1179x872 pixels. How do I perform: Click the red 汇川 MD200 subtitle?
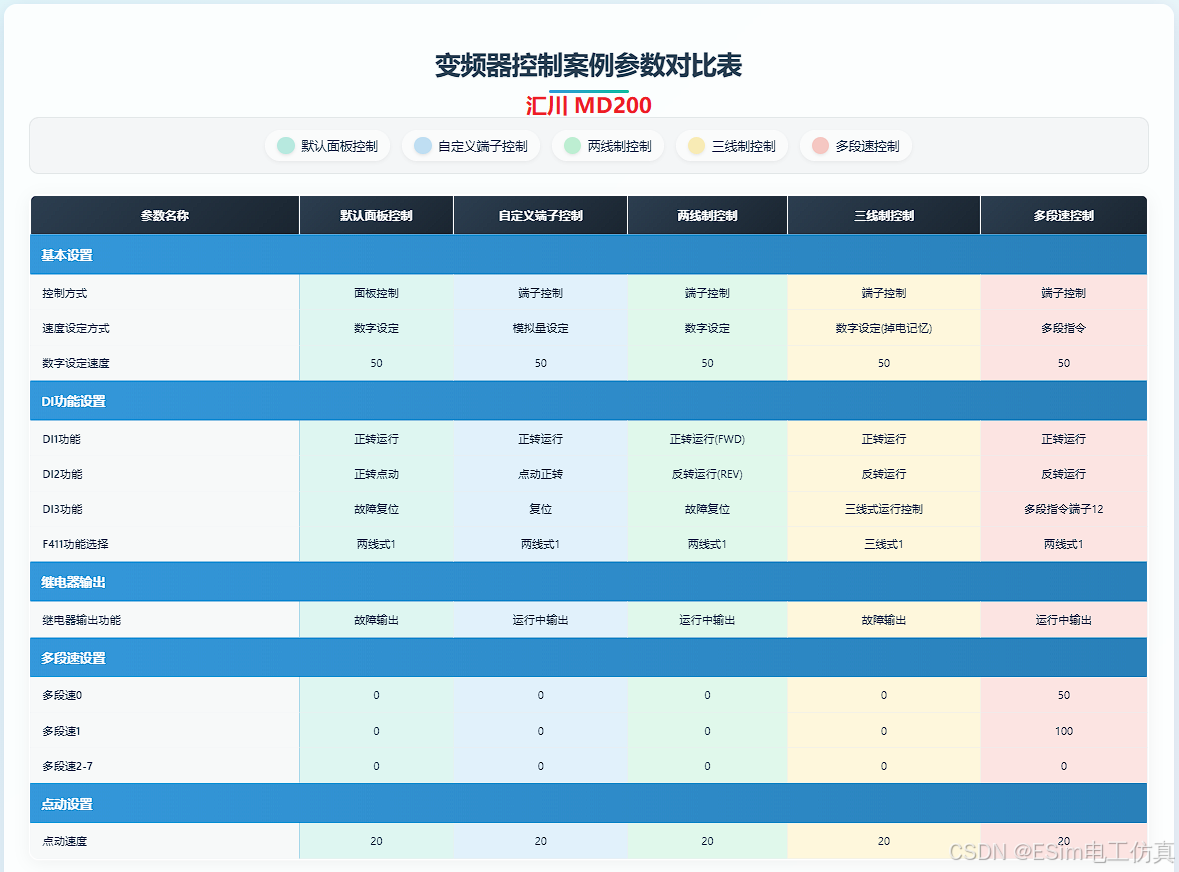589,105
